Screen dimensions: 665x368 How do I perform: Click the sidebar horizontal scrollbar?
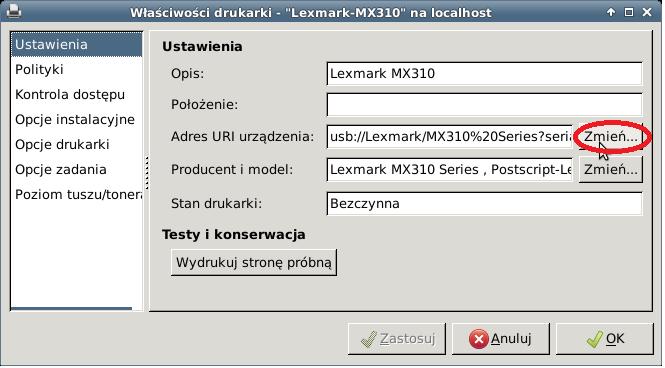(71, 309)
